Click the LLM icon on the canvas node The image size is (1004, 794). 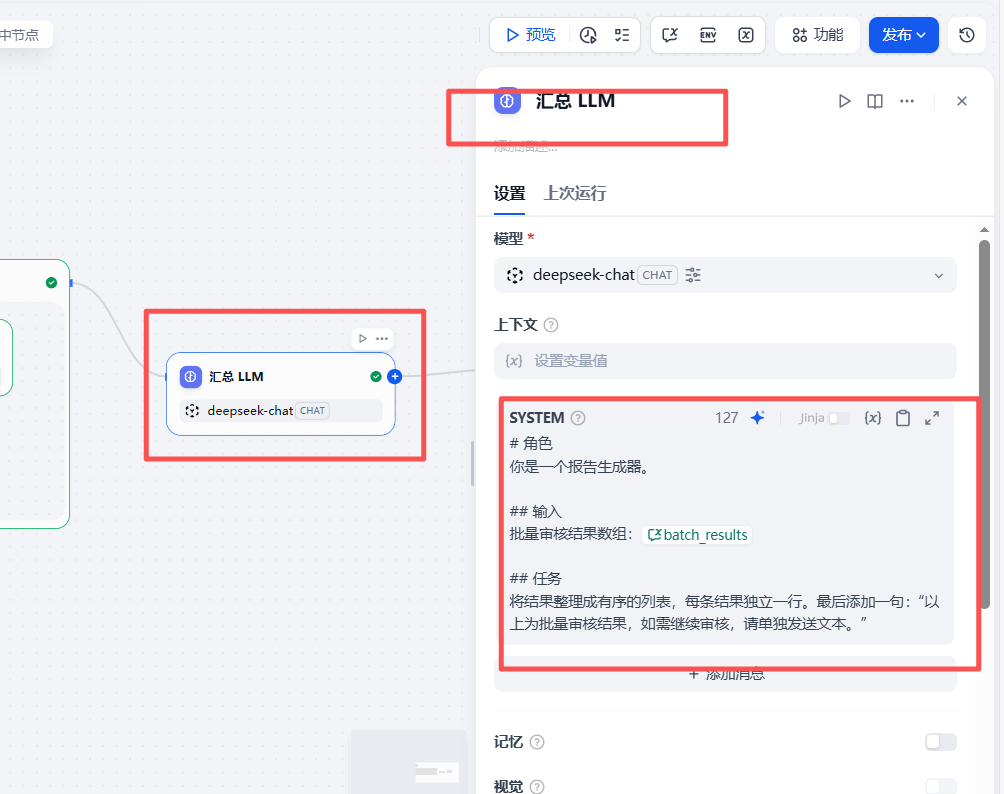point(191,377)
